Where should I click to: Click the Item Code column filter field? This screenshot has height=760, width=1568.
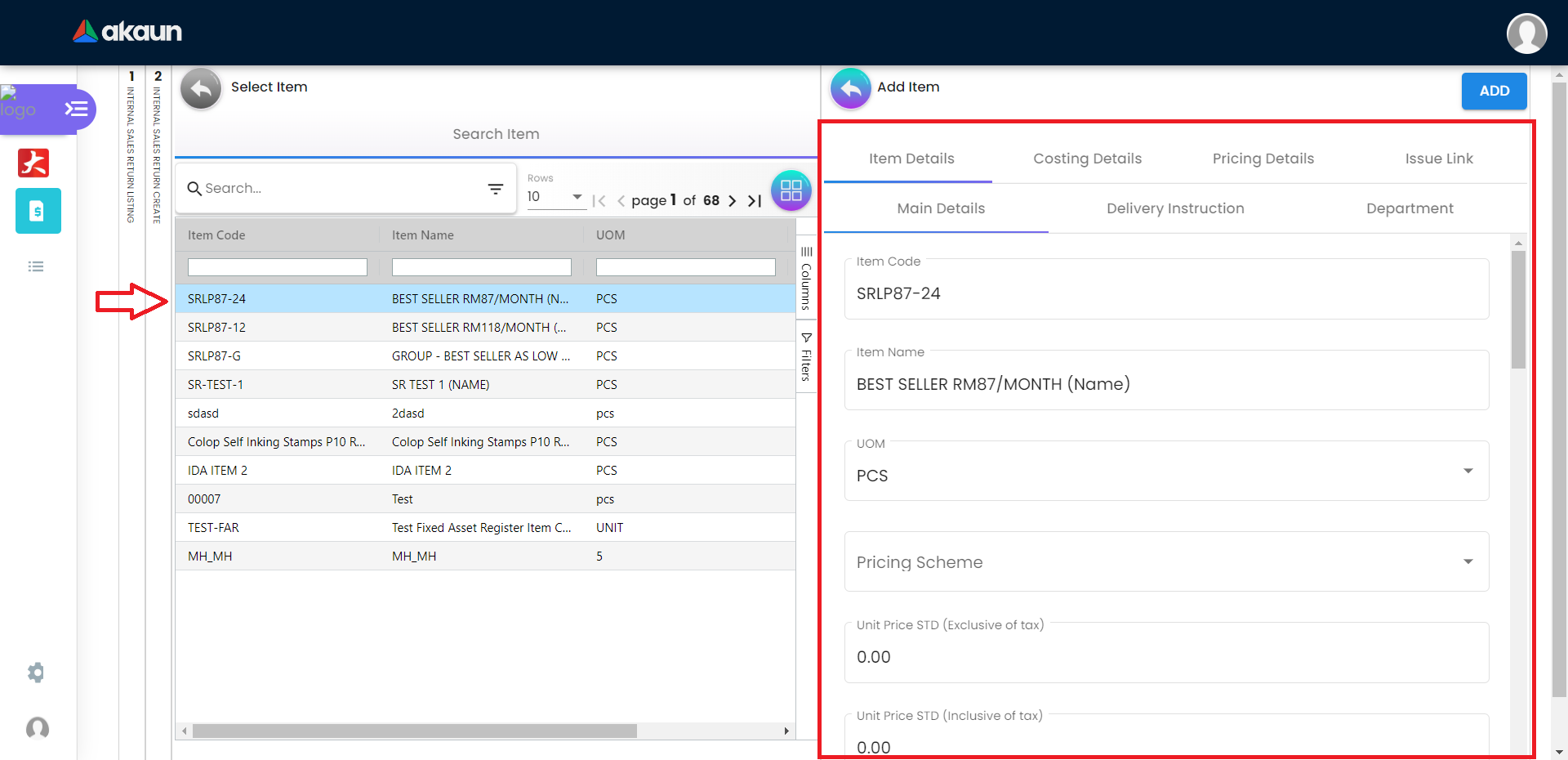coord(277,267)
